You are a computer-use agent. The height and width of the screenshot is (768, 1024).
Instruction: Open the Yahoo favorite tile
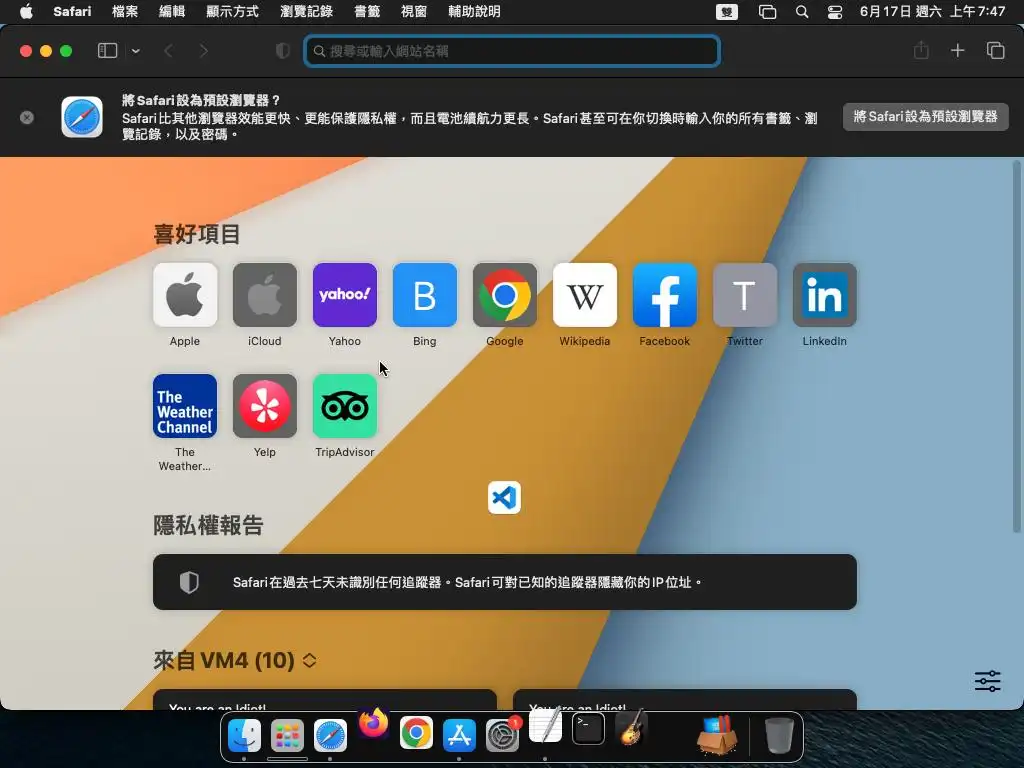pyautogui.click(x=345, y=295)
